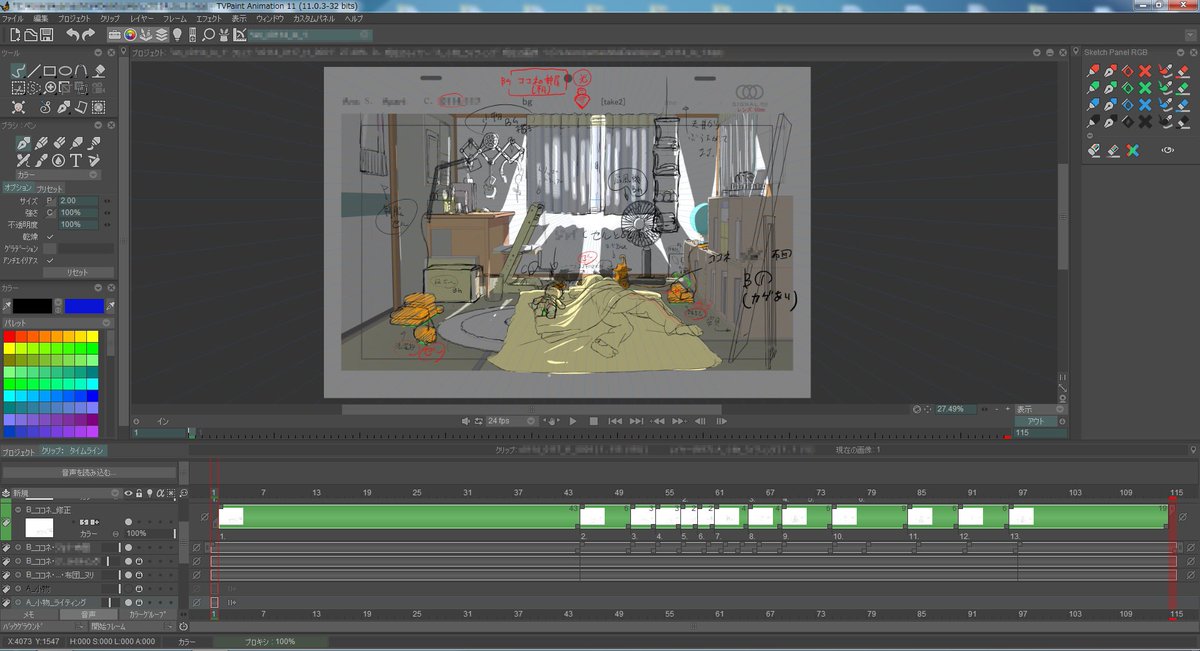Select the rectangle shape tool
Image resolution: width=1200 pixels, height=651 pixels.
click(x=50, y=71)
